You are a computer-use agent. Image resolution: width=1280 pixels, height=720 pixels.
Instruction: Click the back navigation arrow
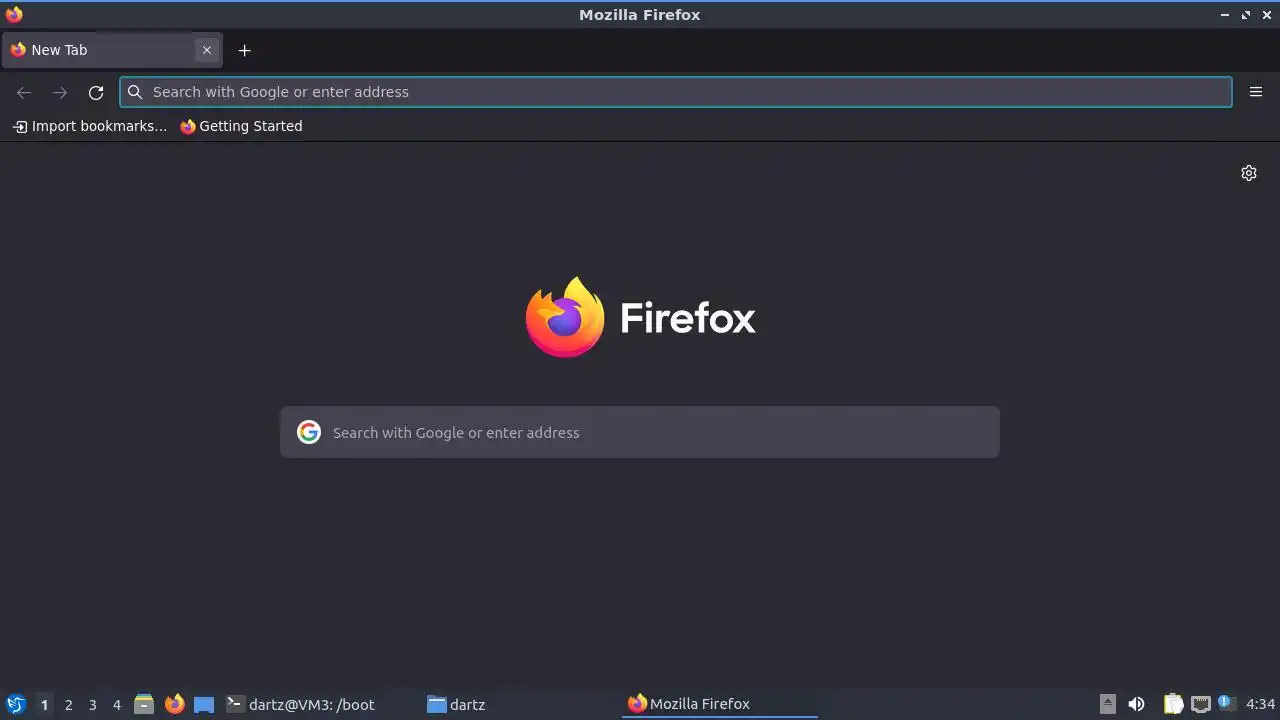[x=24, y=92]
